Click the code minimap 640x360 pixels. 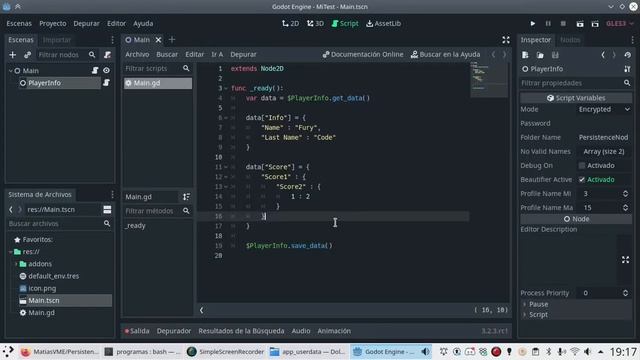489,79
